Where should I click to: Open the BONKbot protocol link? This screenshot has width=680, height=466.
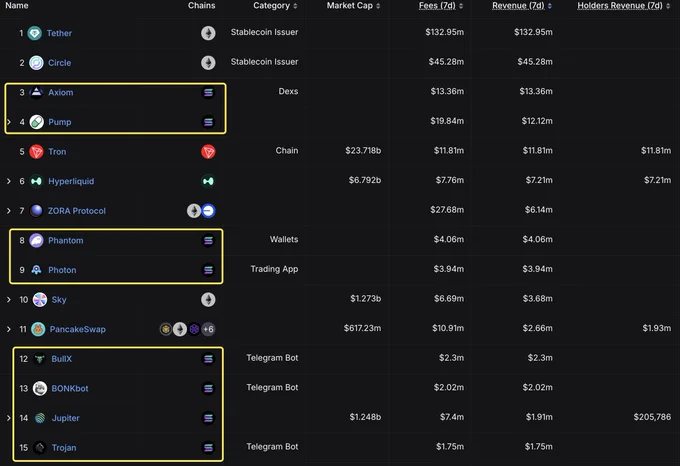[70, 388]
